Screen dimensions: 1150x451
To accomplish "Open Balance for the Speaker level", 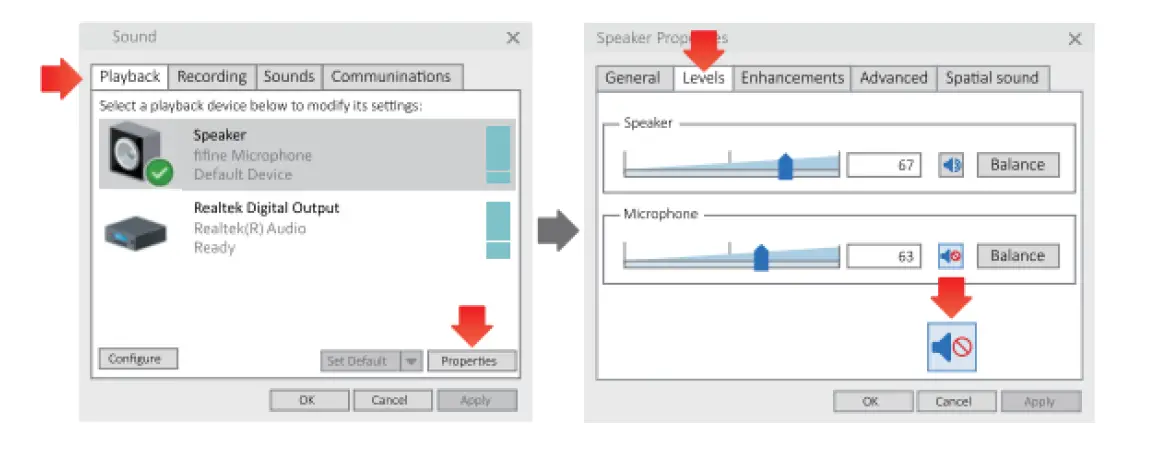I will click(1017, 165).
